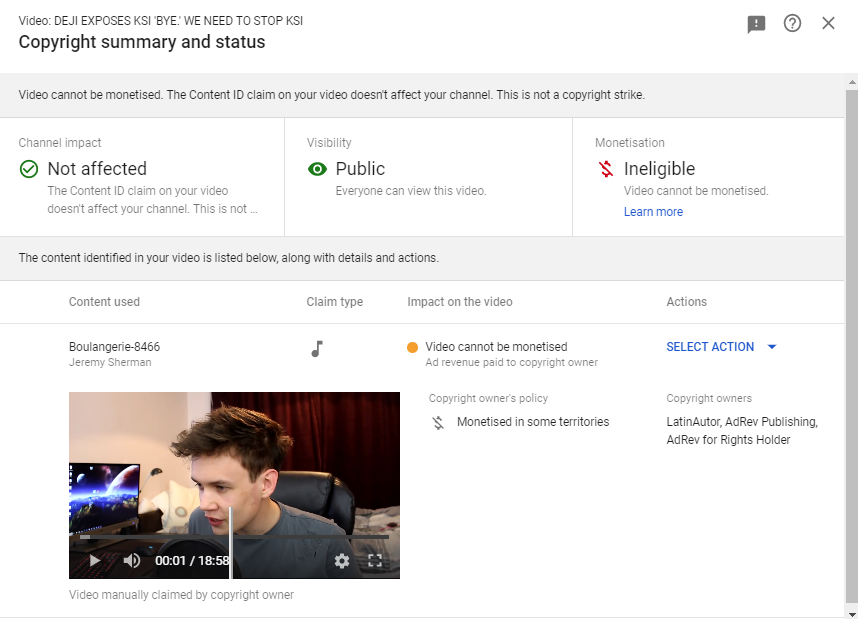Click the music note claim type icon
The image size is (858, 619).
click(317, 349)
